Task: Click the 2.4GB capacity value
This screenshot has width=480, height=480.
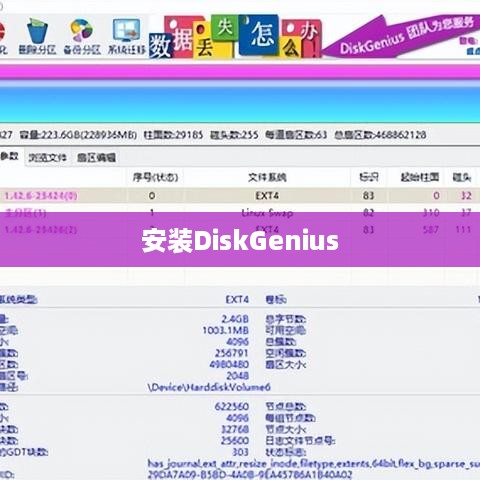Action: click(235, 319)
